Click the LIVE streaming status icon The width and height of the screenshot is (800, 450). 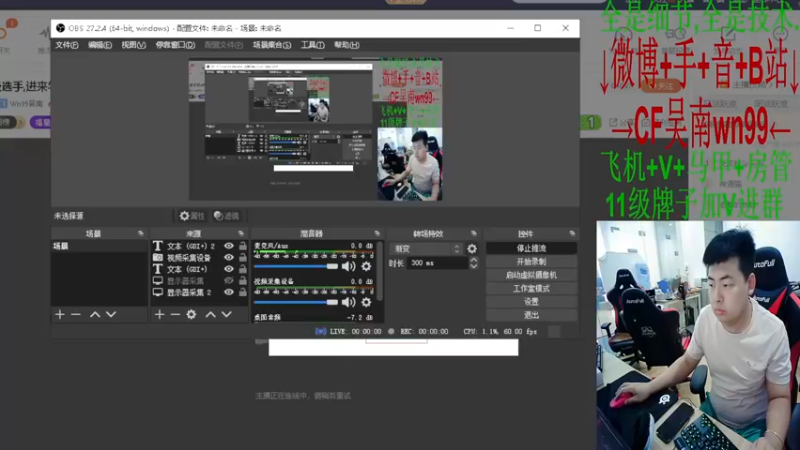click(320, 331)
